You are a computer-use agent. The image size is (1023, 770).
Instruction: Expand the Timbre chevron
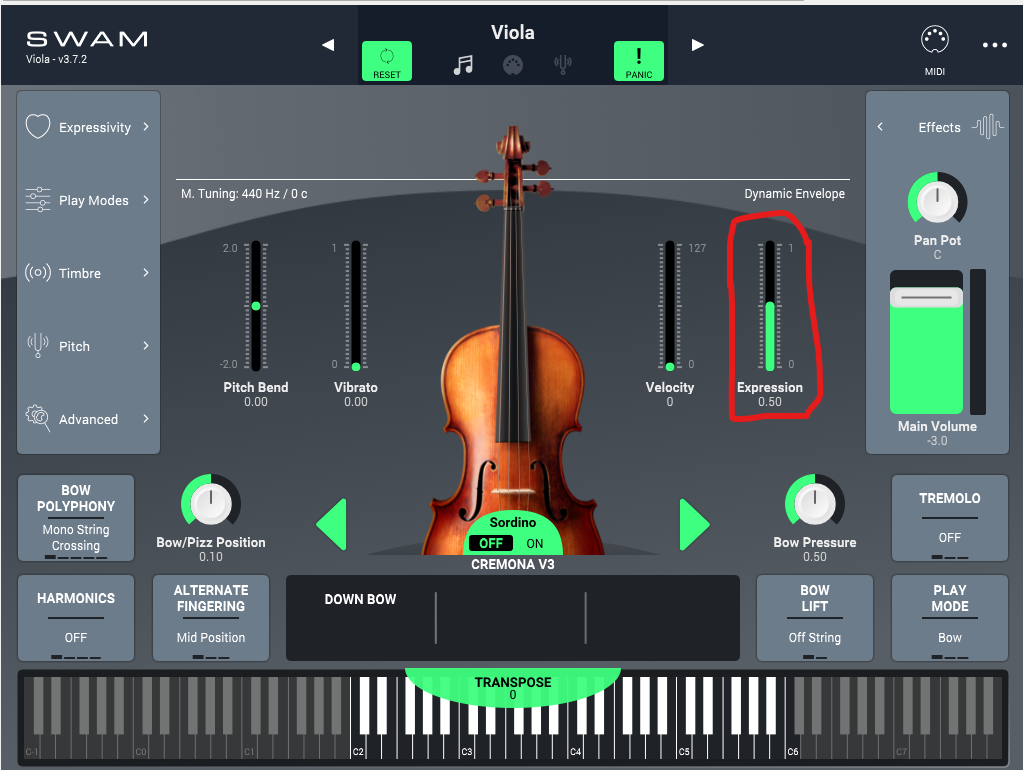(146, 273)
